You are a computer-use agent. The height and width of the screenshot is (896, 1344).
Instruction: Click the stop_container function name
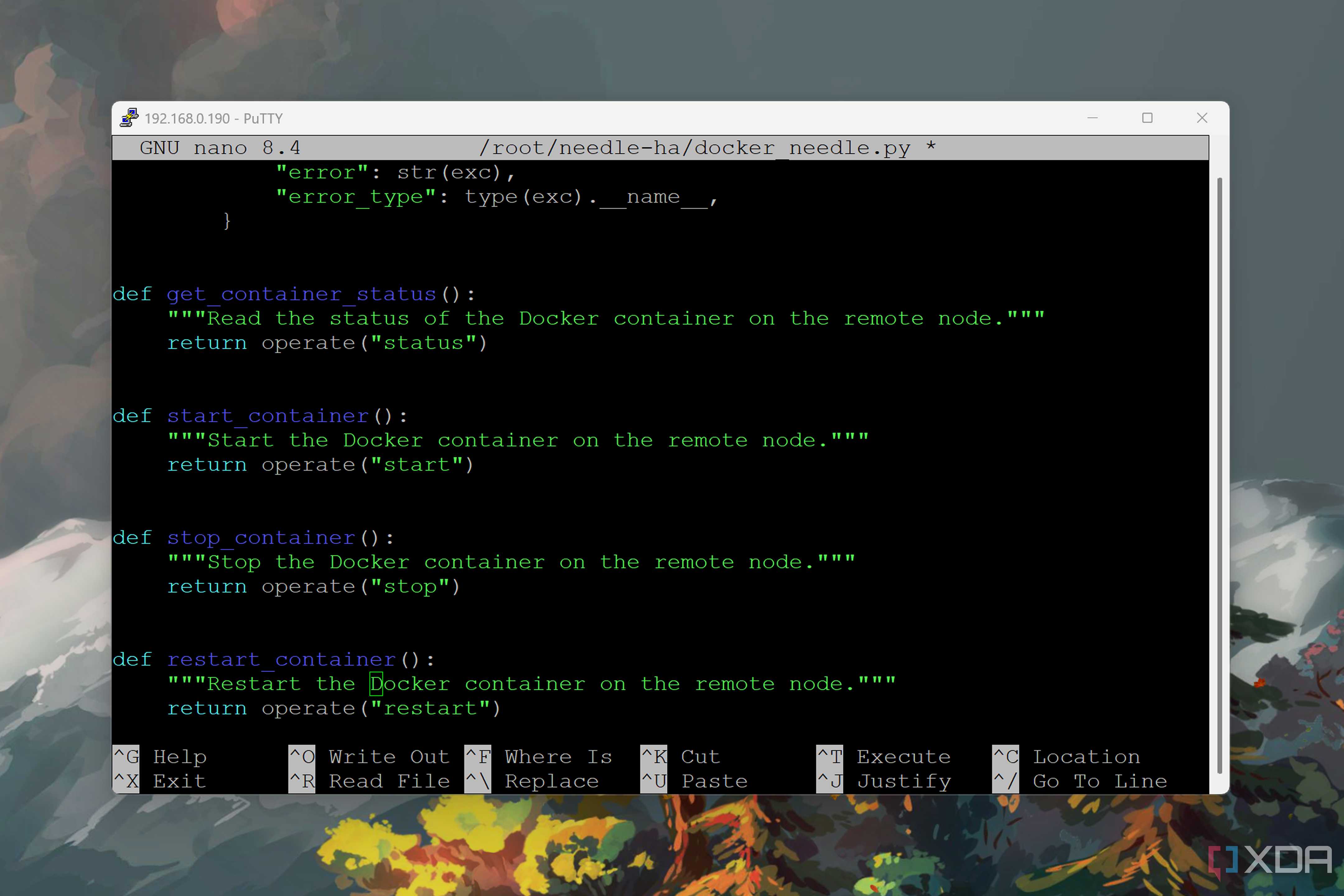[261, 538]
